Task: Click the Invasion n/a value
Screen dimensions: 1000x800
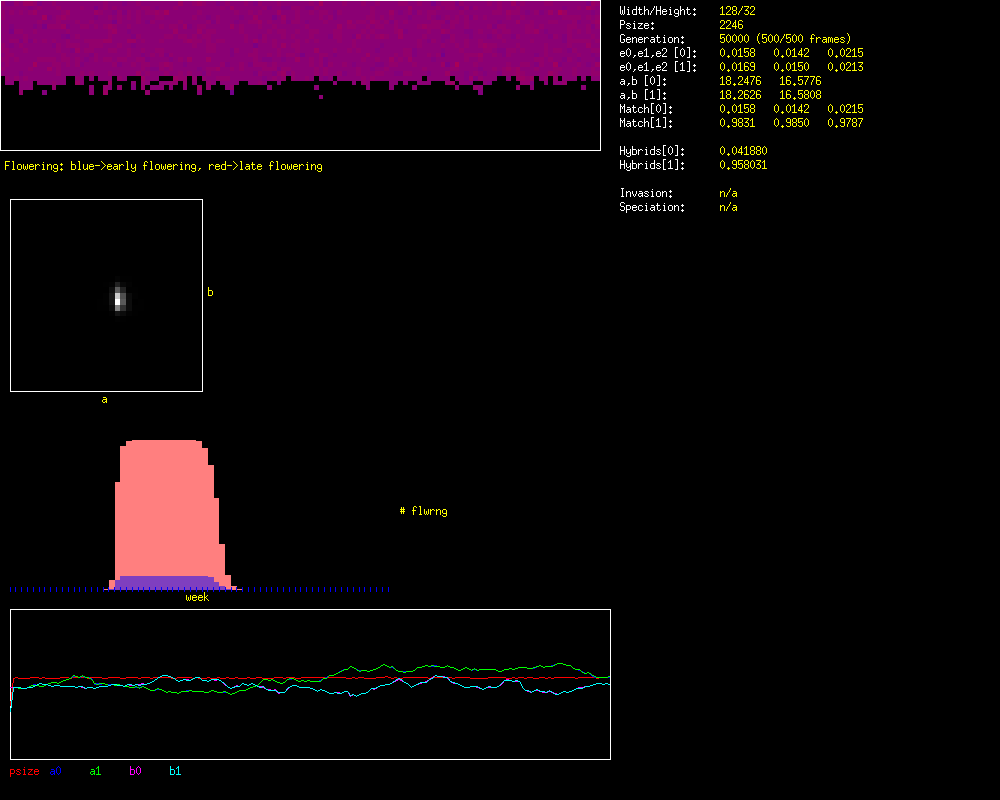Action: [728, 193]
